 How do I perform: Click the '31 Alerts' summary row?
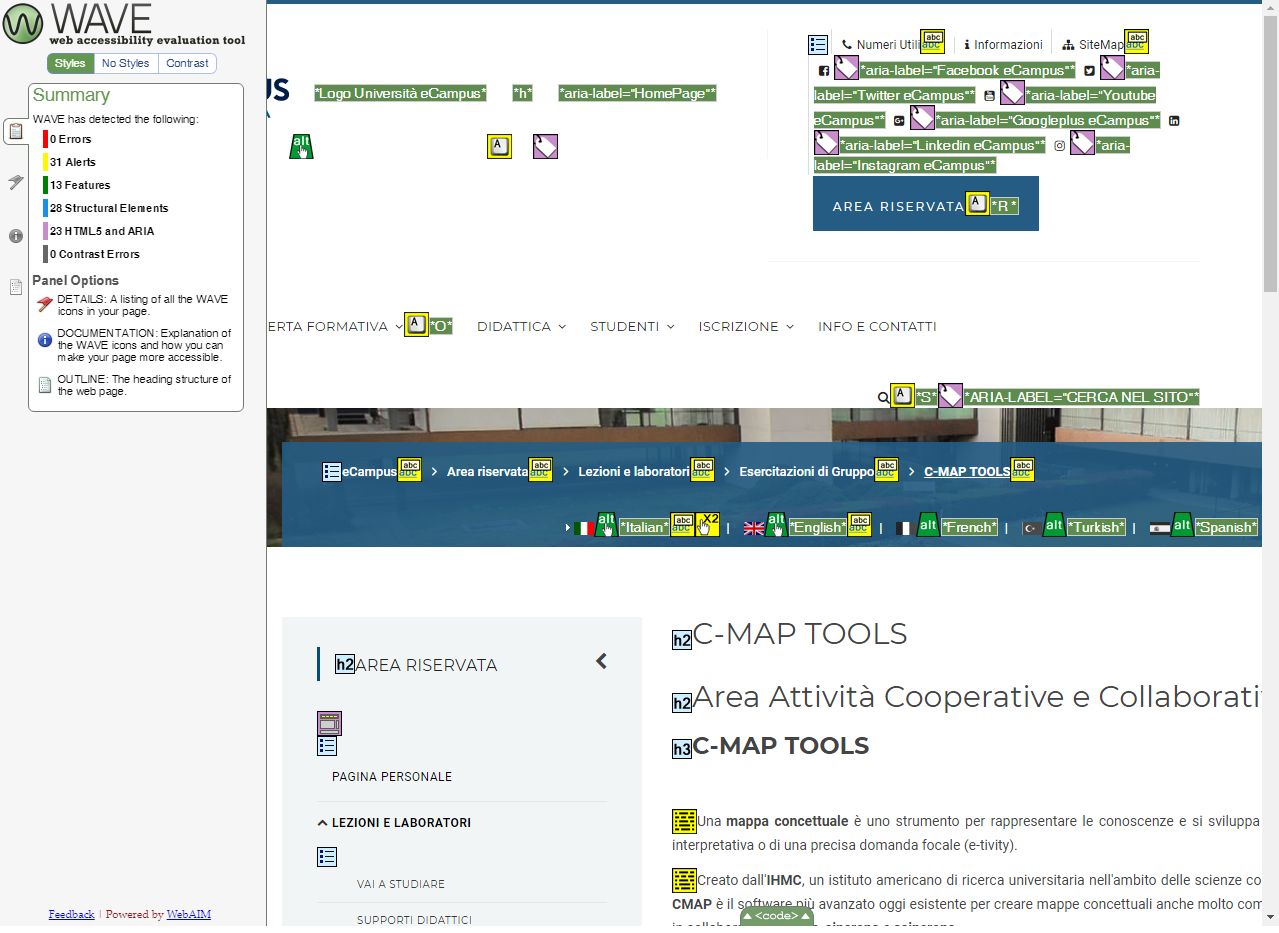pyautogui.click(x=72, y=162)
